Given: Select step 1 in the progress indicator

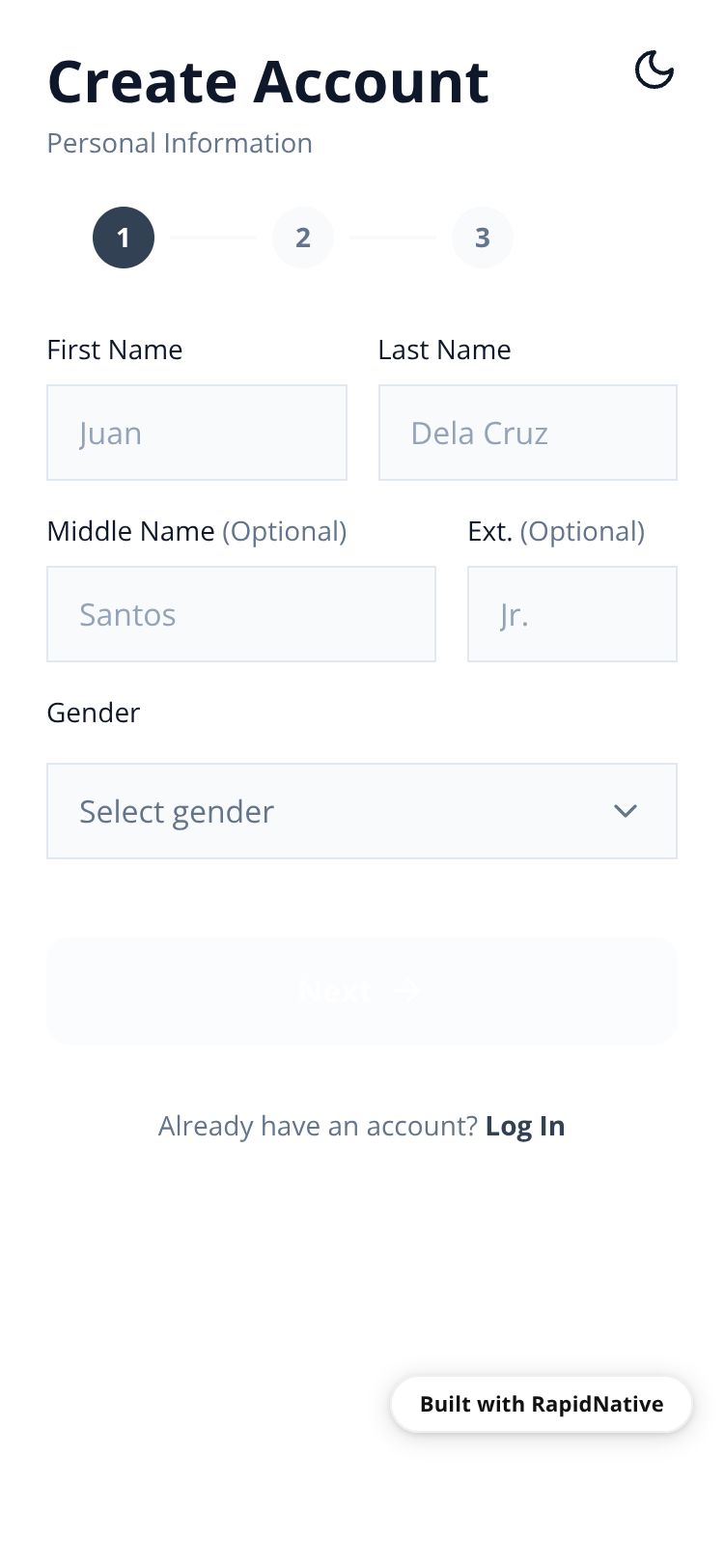Looking at the screenshot, I should point(124,238).
